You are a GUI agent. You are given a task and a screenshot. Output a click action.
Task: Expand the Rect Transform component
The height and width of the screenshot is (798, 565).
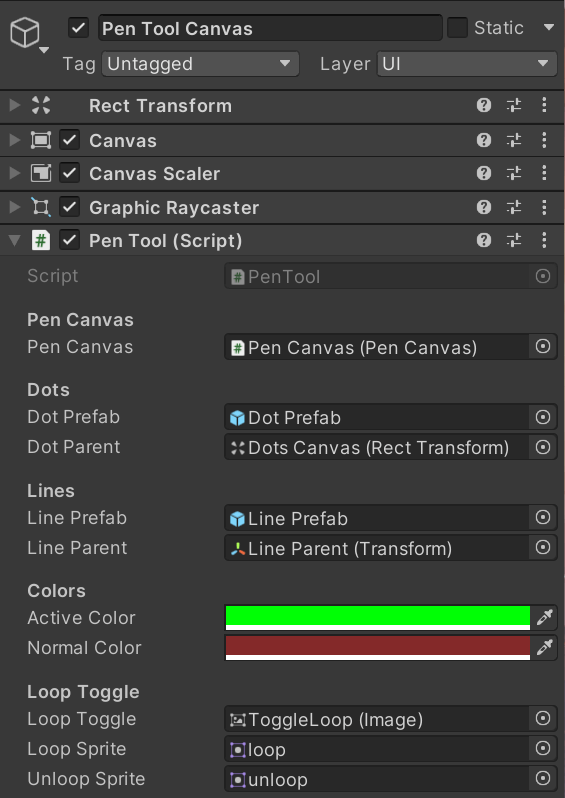[15, 105]
